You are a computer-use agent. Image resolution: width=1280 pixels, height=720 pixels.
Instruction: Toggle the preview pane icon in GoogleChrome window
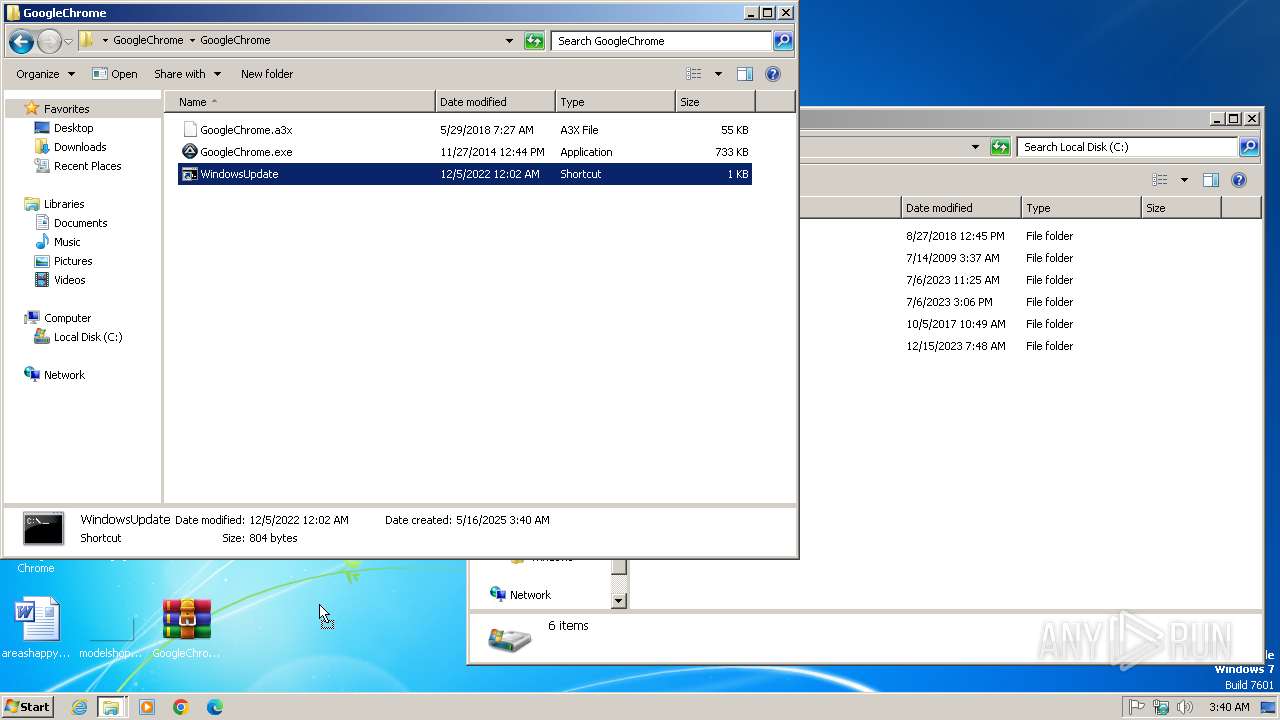click(x=744, y=74)
